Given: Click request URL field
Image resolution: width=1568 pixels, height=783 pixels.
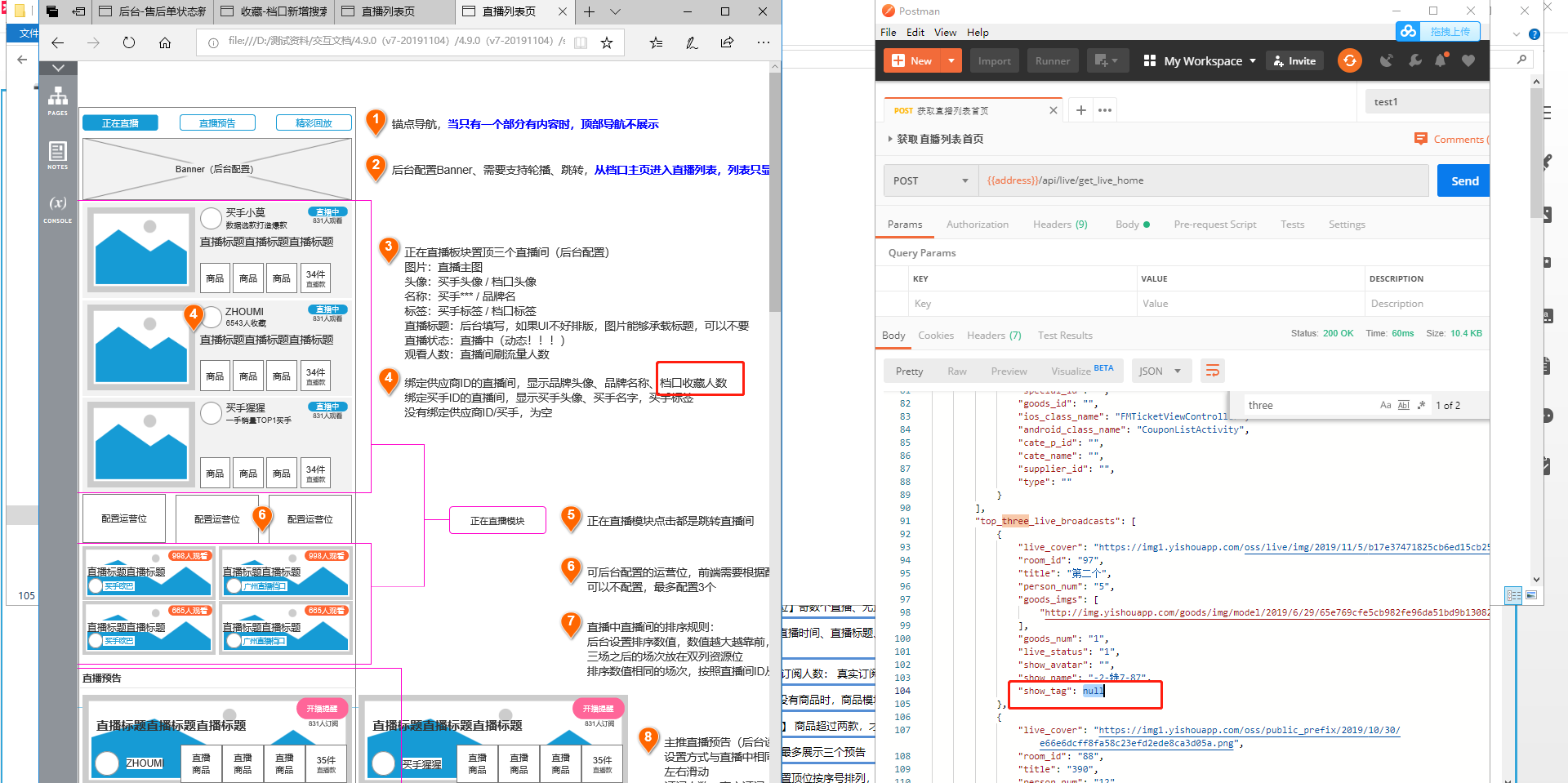Looking at the screenshot, I should click(x=1203, y=180).
